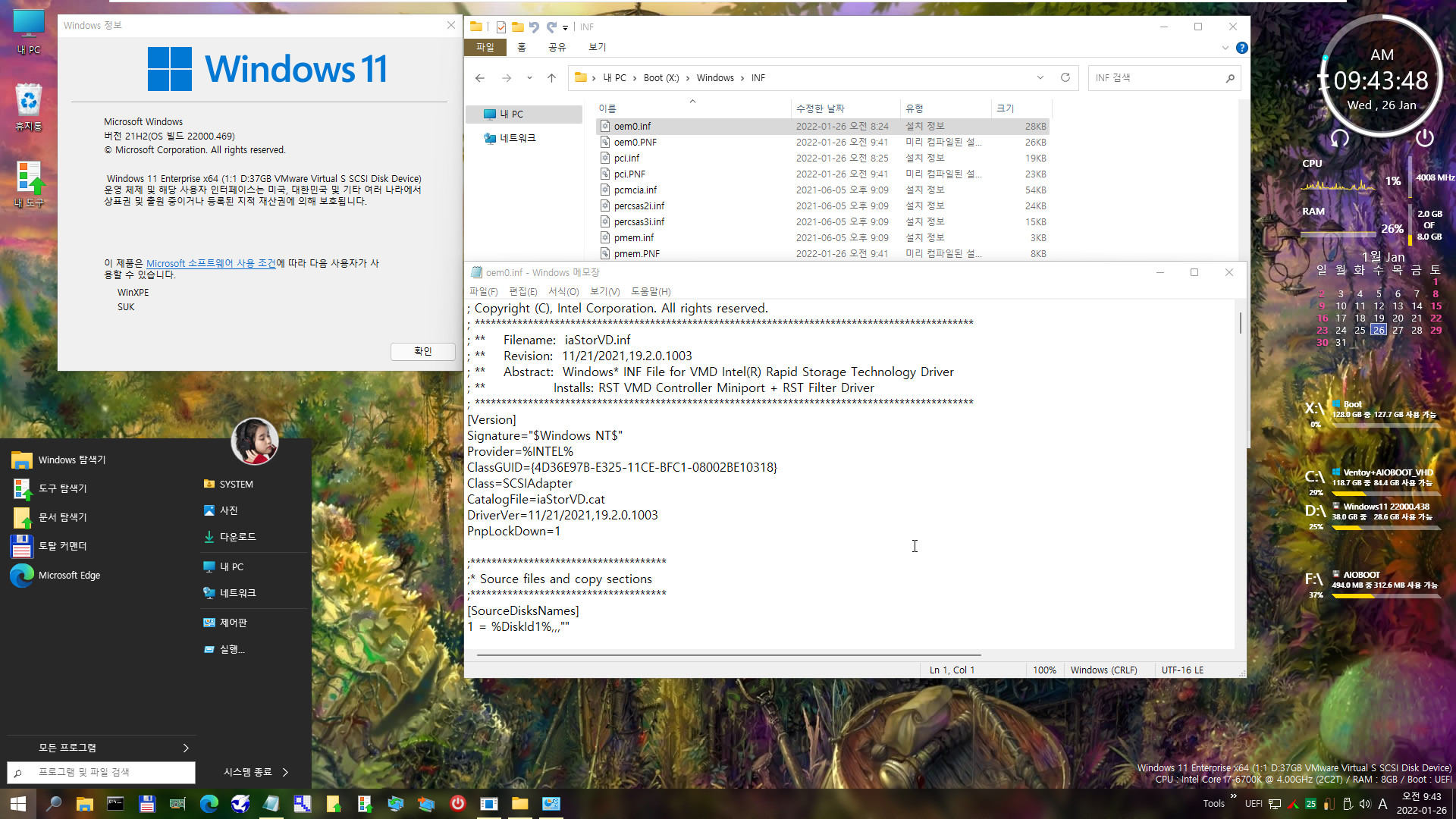Click the pmem.inf file icon

pyautogui.click(x=605, y=237)
